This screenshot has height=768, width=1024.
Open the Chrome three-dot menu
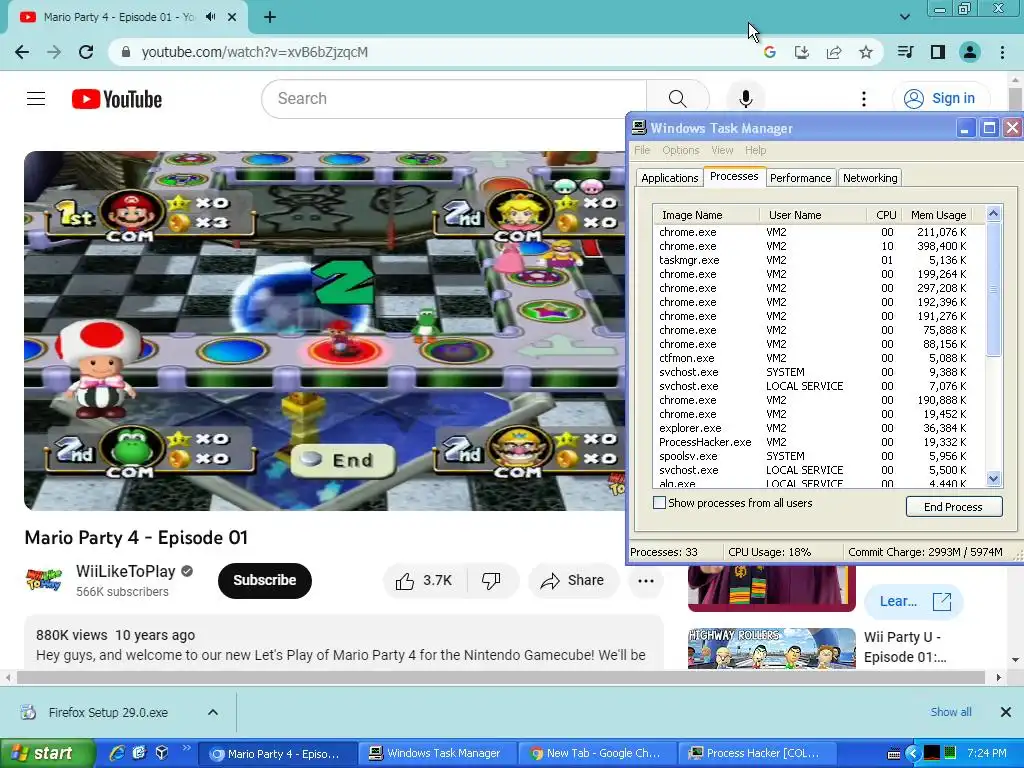tap(1002, 52)
